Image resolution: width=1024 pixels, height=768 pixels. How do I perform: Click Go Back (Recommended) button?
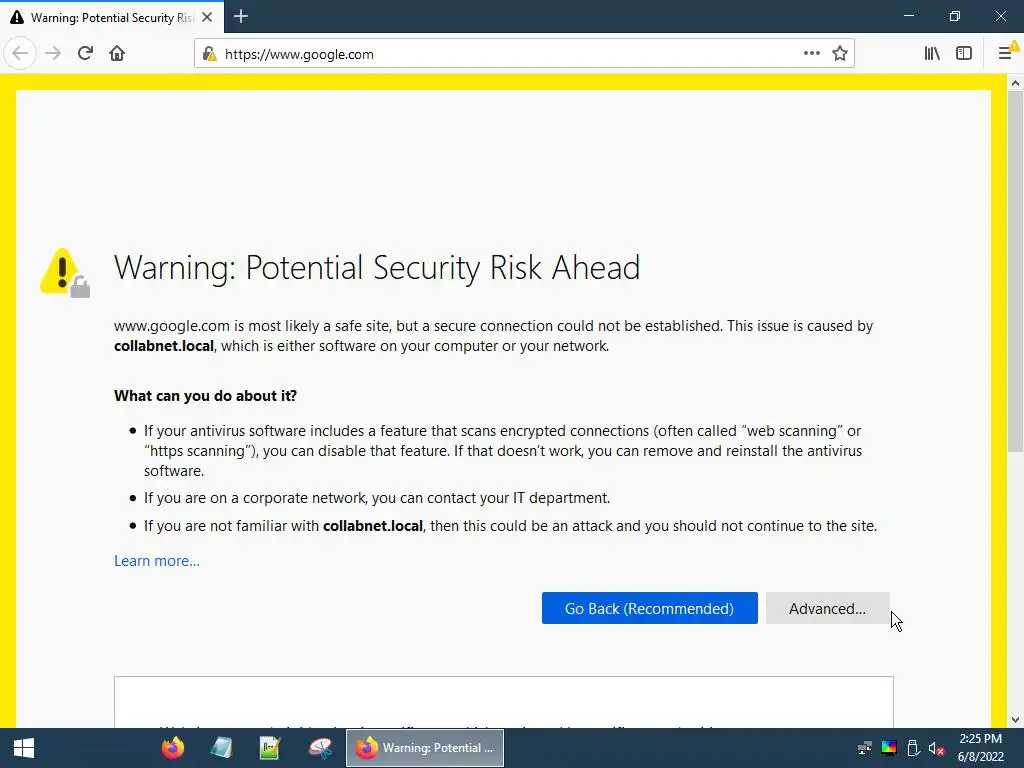tap(650, 608)
